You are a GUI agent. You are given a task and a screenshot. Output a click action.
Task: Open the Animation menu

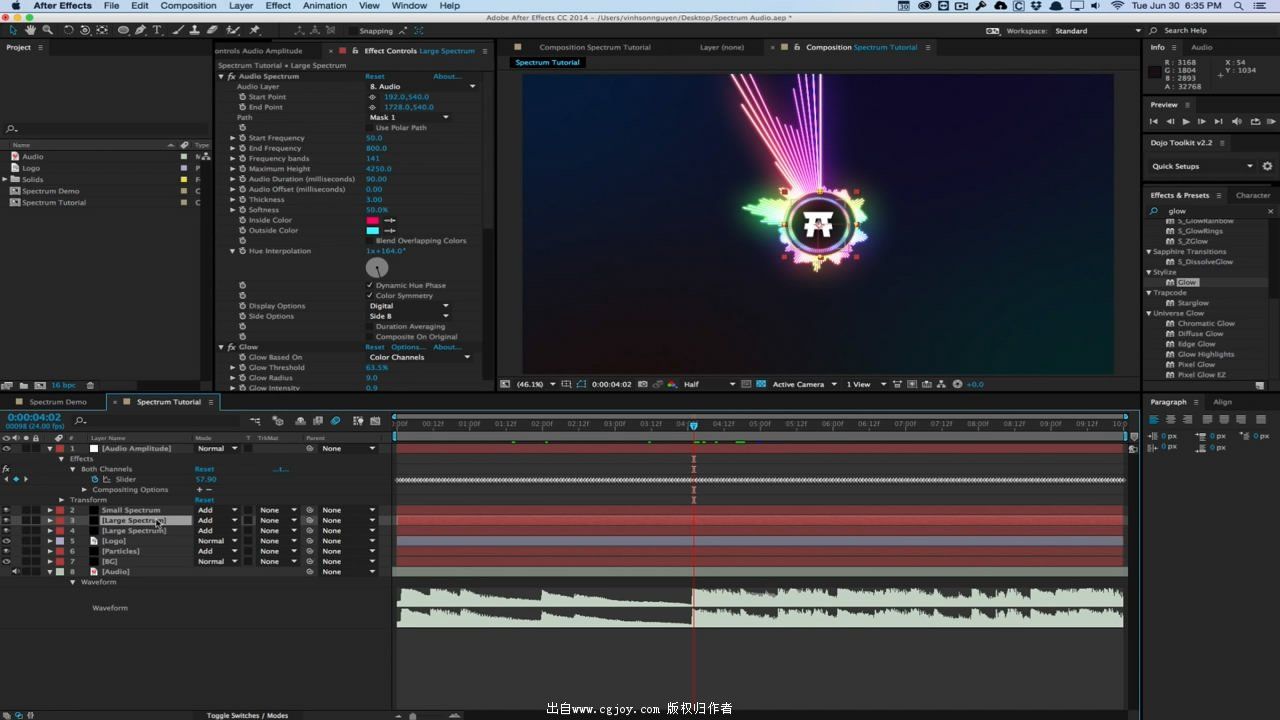(325, 6)
